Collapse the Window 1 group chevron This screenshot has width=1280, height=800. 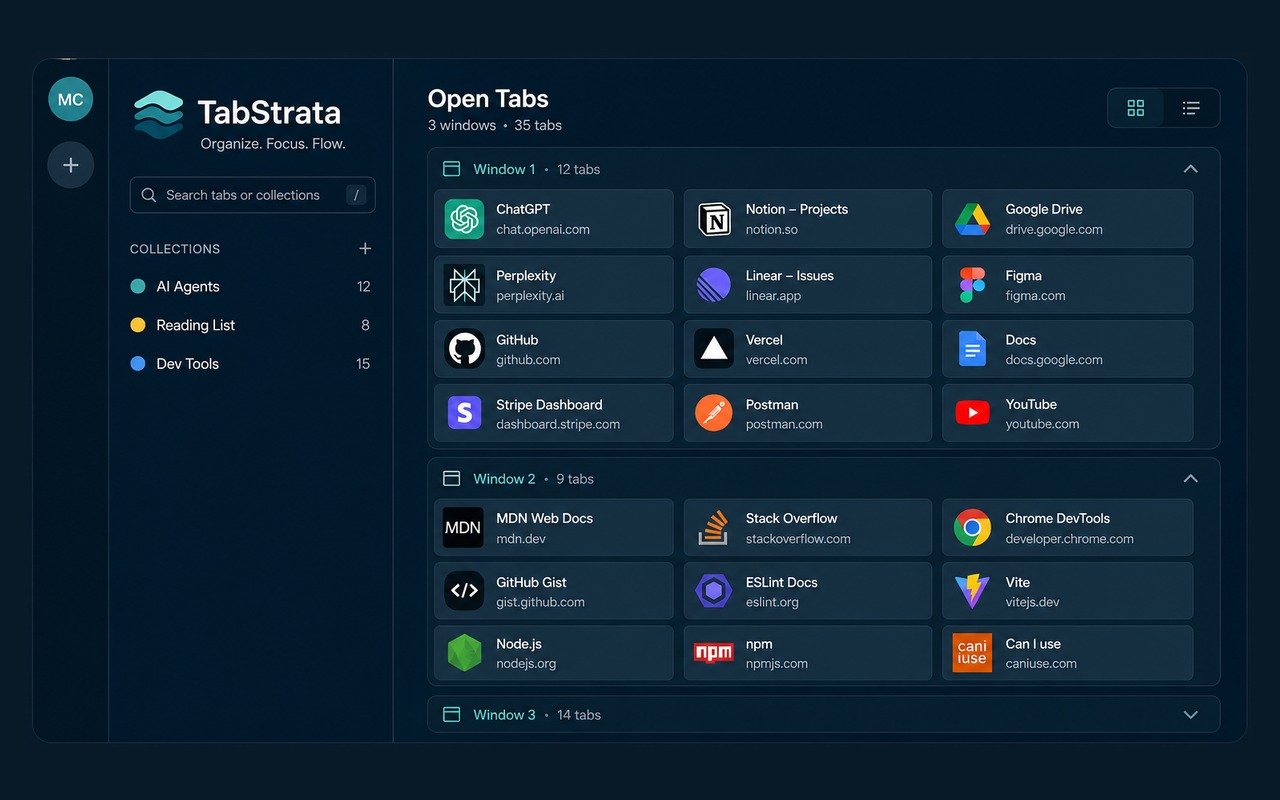[1190, 169]
